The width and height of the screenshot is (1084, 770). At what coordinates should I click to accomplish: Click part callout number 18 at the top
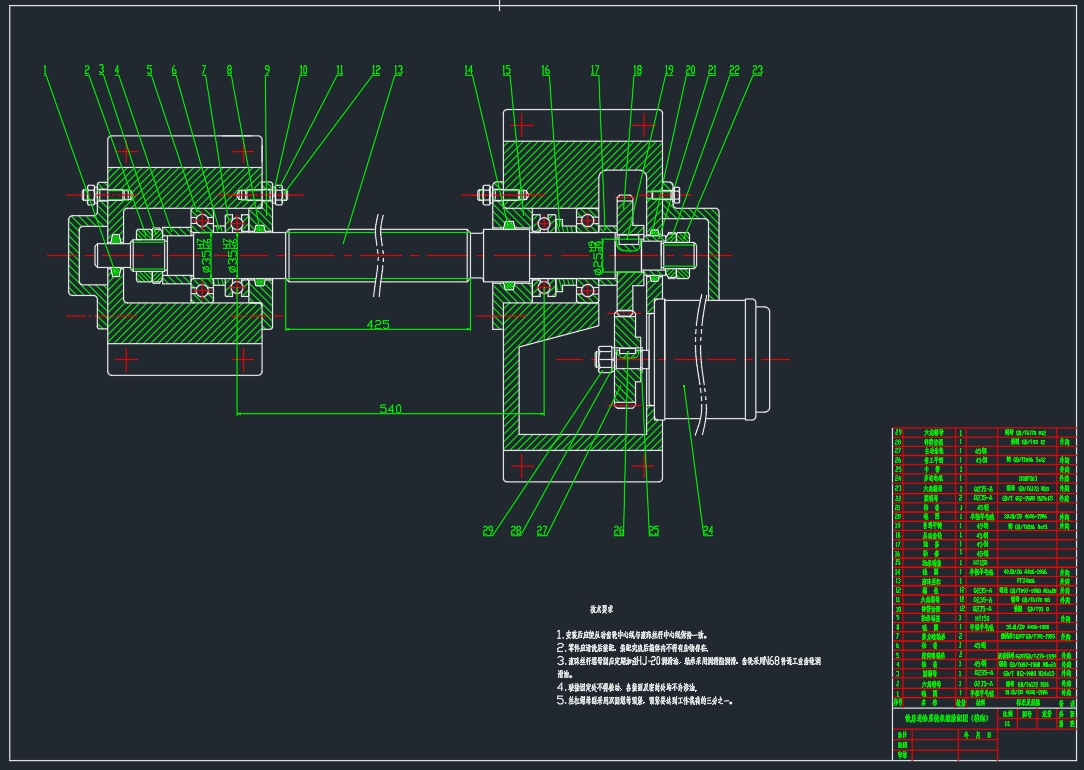tap(637, 71)
